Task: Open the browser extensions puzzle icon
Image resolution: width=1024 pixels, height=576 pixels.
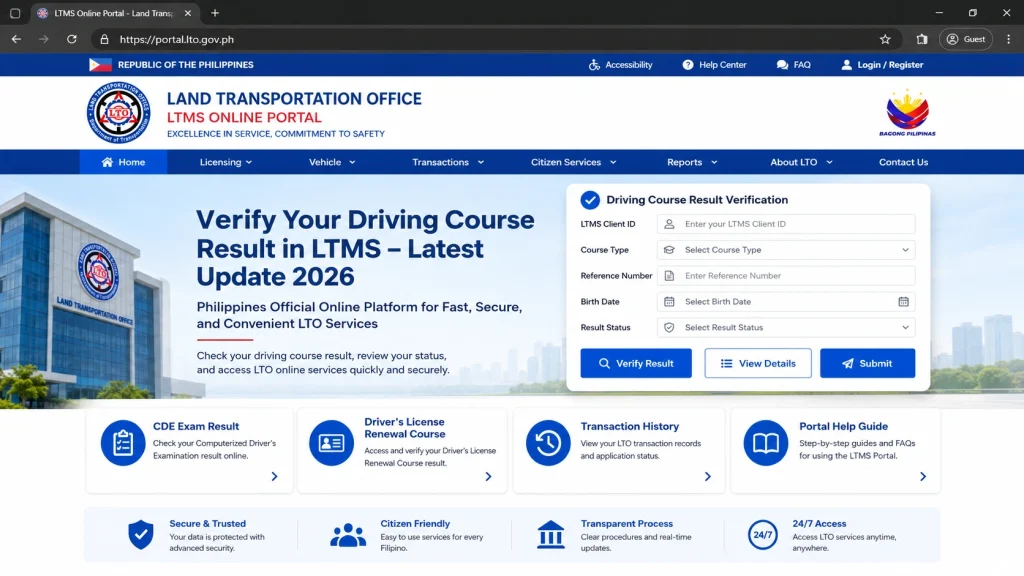Action: 921,39
